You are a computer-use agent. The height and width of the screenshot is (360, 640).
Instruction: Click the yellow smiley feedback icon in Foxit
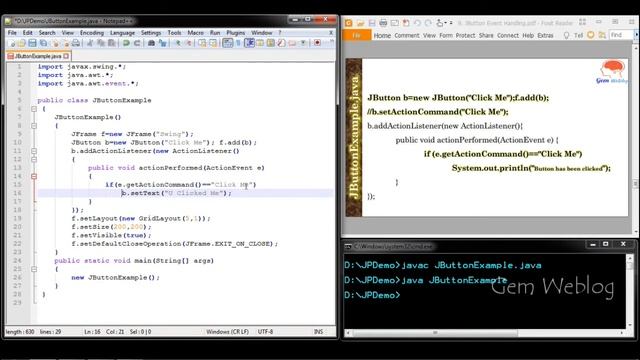[x=590, y=35]
